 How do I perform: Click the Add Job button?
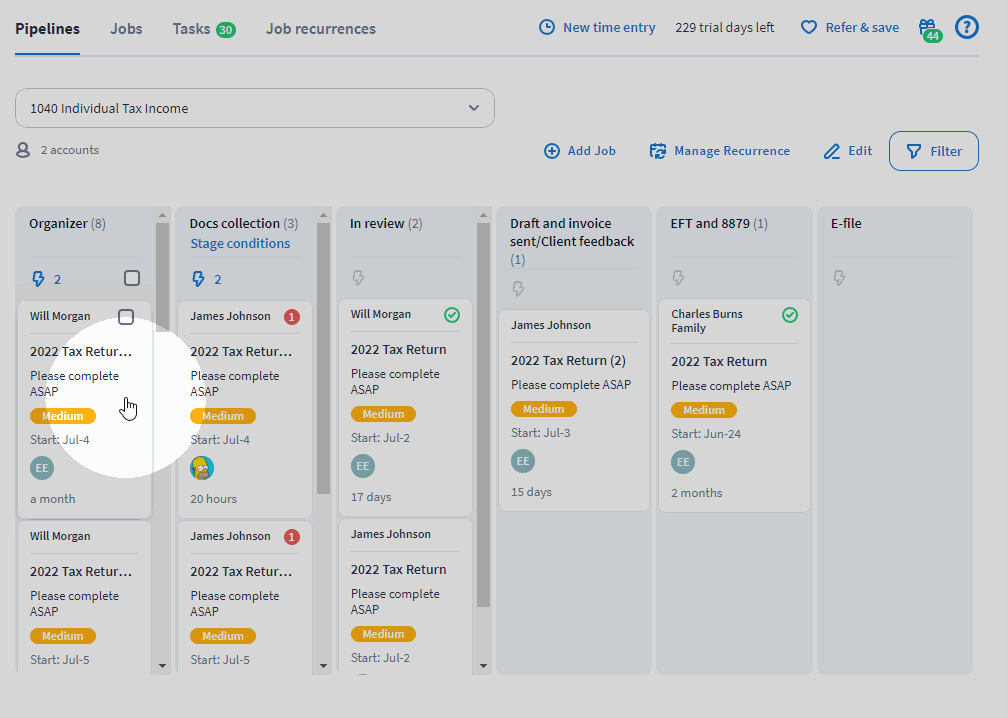pyautogui.click(x=580, y=151)
